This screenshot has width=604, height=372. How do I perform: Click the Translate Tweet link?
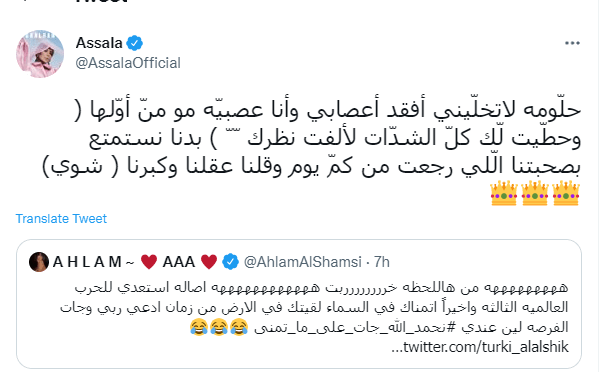(61, 219)
